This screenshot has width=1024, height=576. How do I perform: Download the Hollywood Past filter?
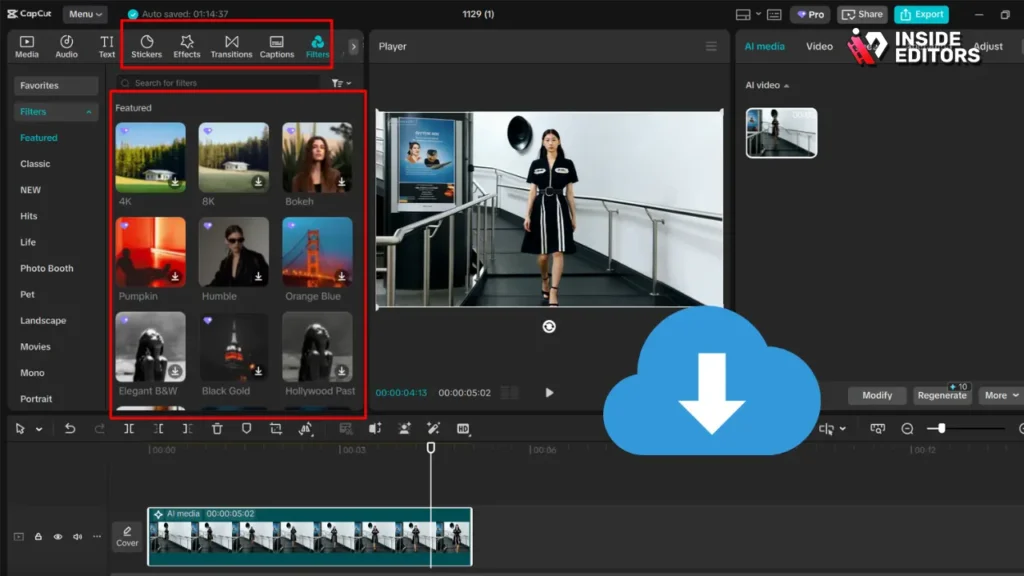[342, 372]
